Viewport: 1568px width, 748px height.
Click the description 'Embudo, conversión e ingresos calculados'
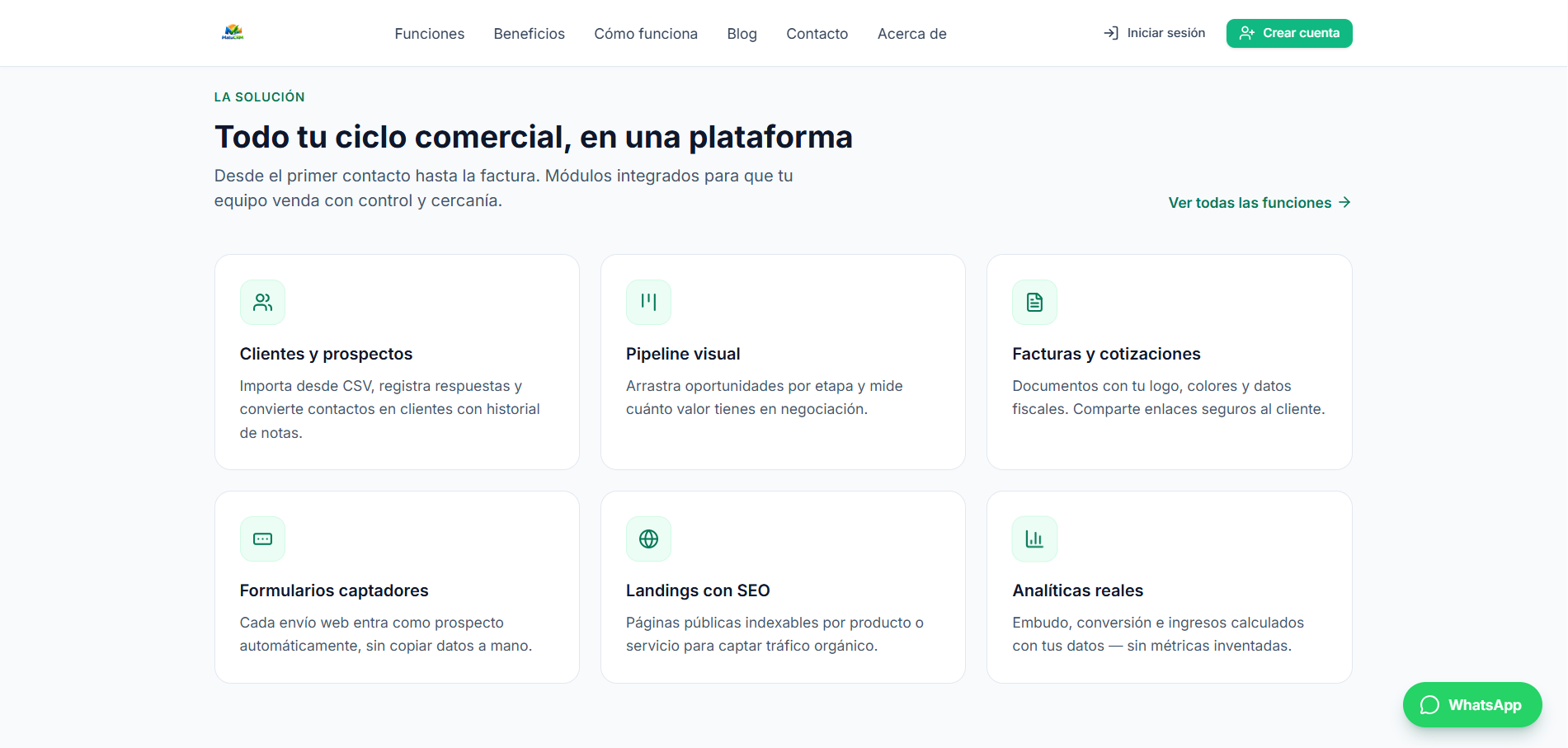(1158, 634)
